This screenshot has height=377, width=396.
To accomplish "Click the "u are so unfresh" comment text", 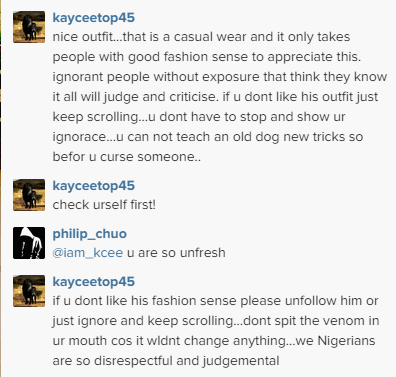I will pos(176,253).
